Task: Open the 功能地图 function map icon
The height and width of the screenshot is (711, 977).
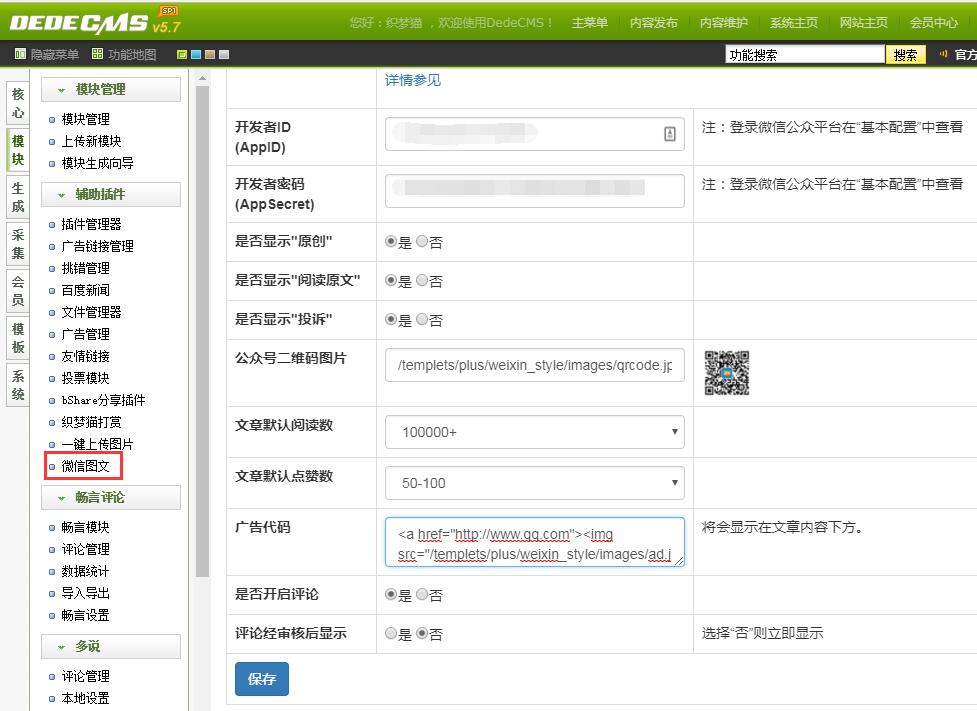Action: [x=97, y=55]
